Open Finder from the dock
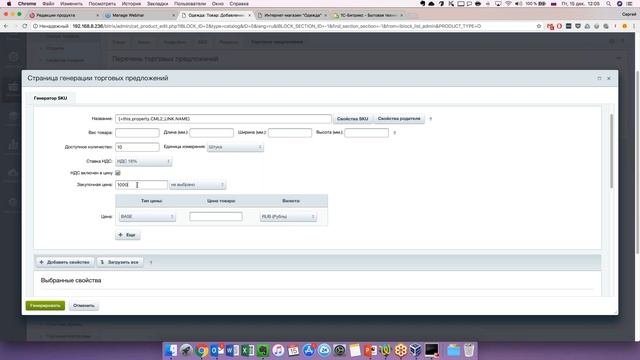Viewport: 640px width, 360px height. [171, 350]
